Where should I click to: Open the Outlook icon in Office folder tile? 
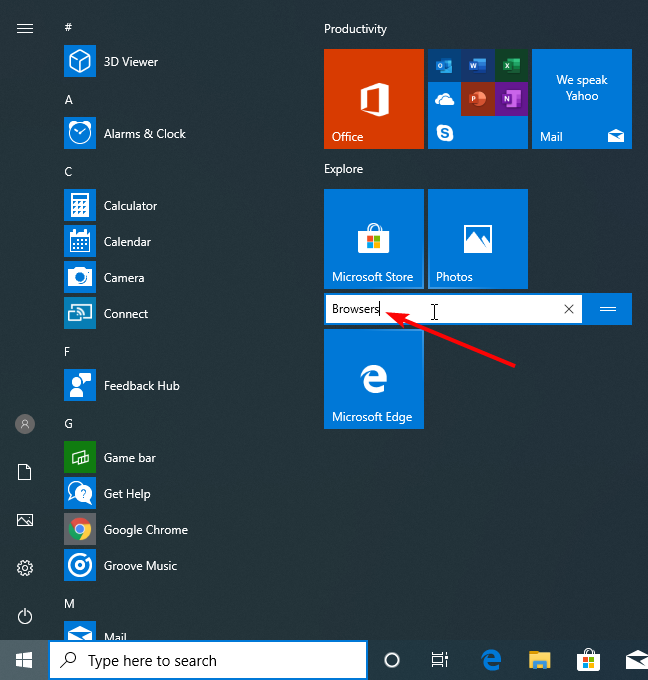click(444, 65)
